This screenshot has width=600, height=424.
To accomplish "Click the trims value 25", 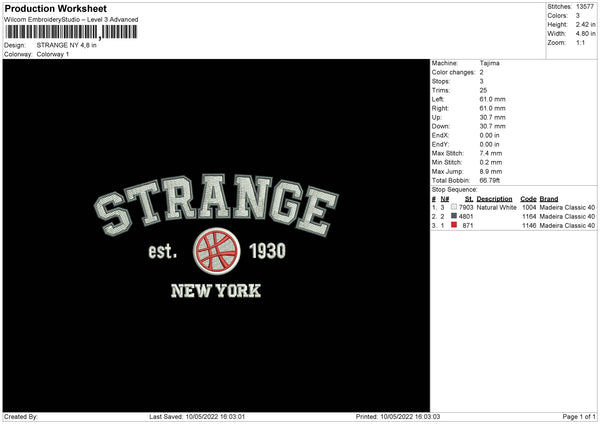I will (483, 90).
